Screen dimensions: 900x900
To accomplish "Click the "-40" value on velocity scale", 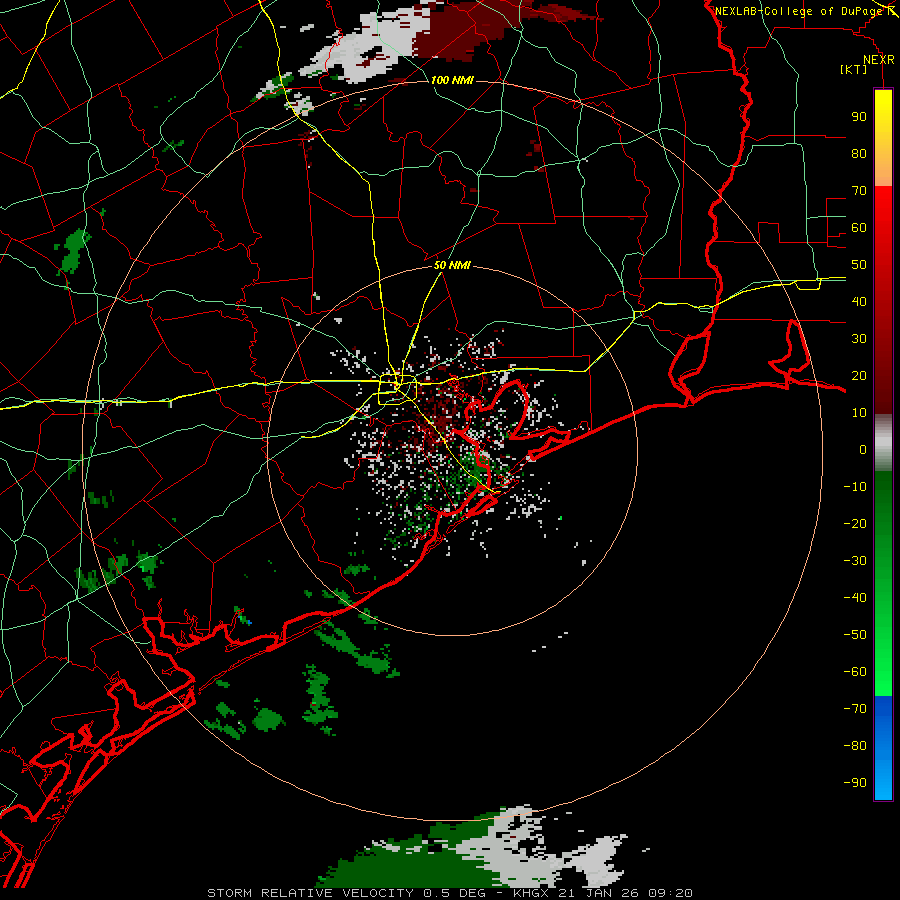I will point(855,598).
